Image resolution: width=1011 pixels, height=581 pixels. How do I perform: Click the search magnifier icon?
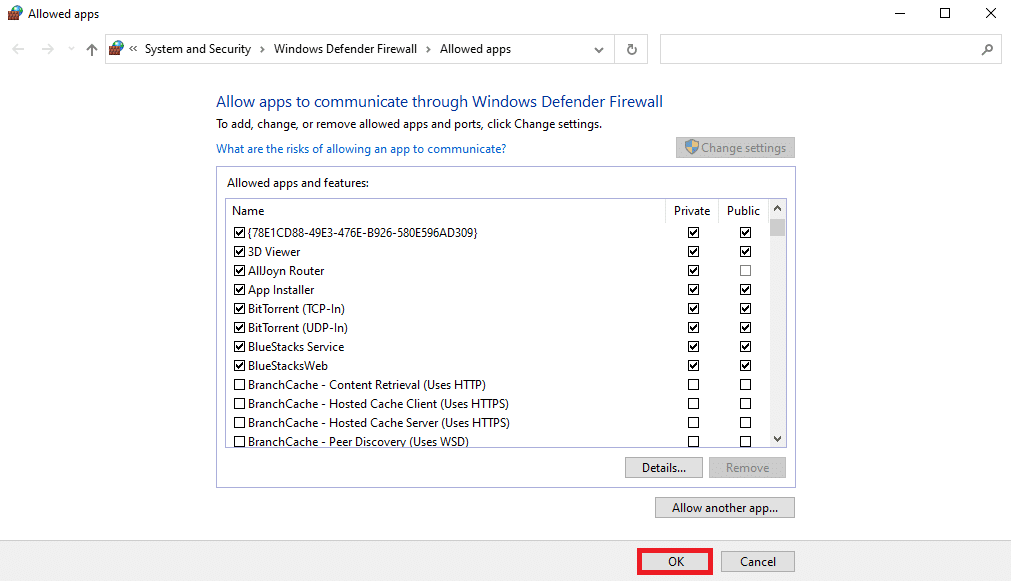tap(987, 49)
